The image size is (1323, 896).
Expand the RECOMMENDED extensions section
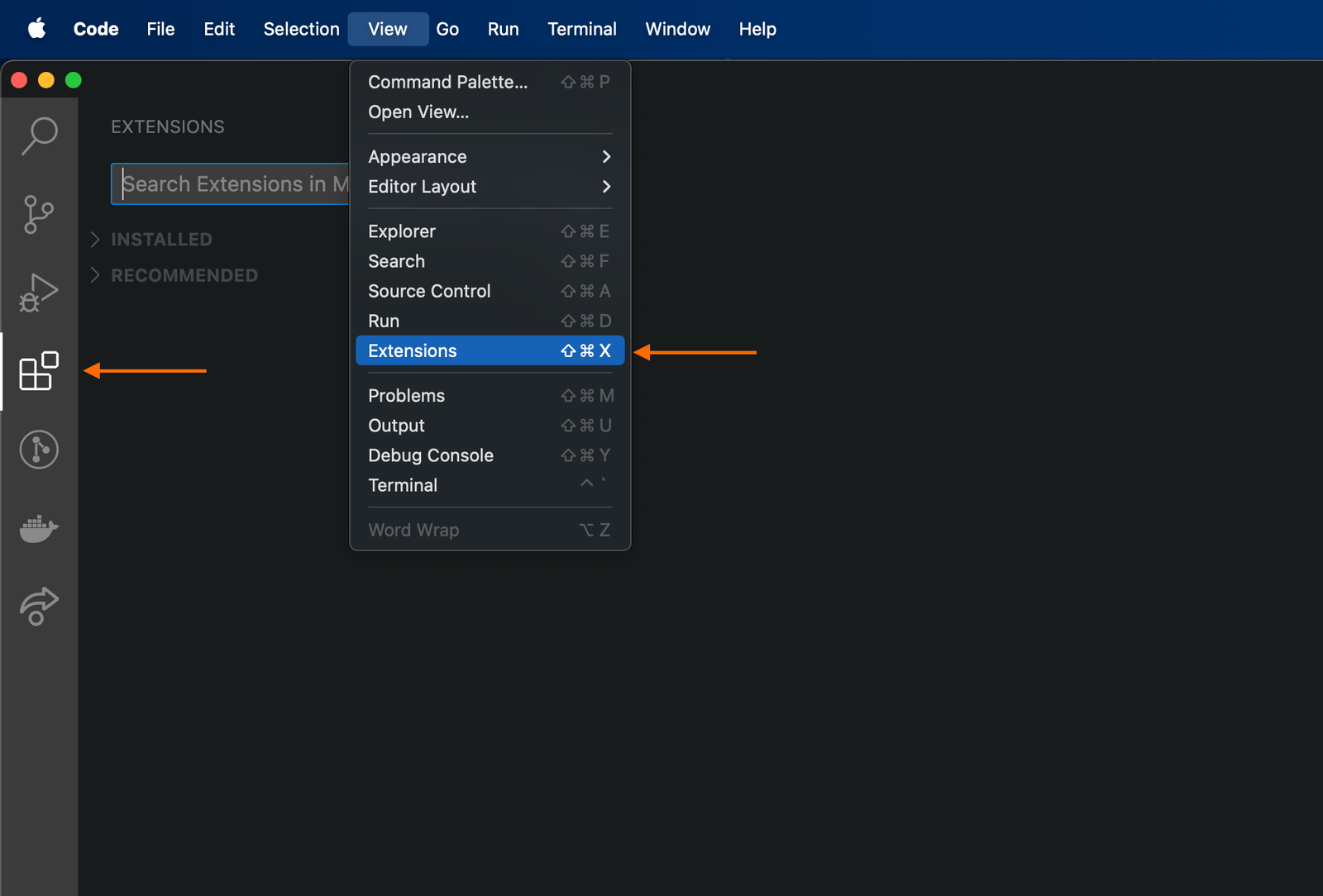point(184,275)
